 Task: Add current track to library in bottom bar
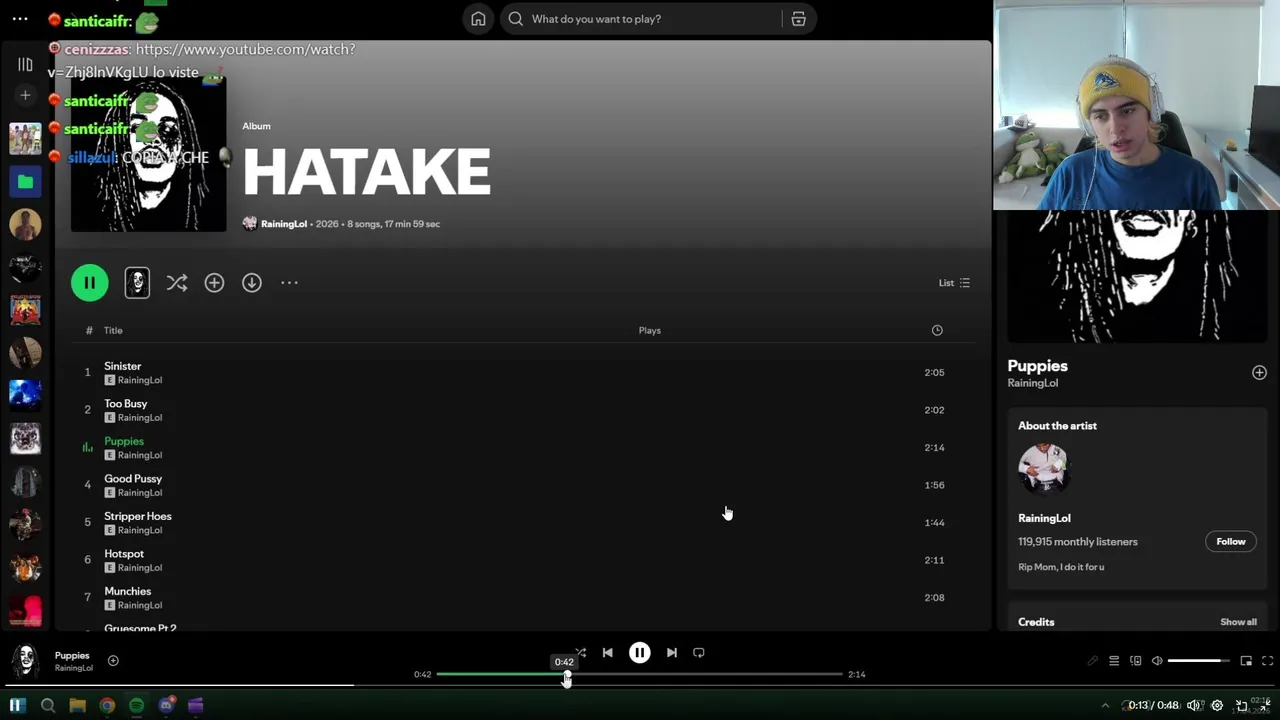113,660
